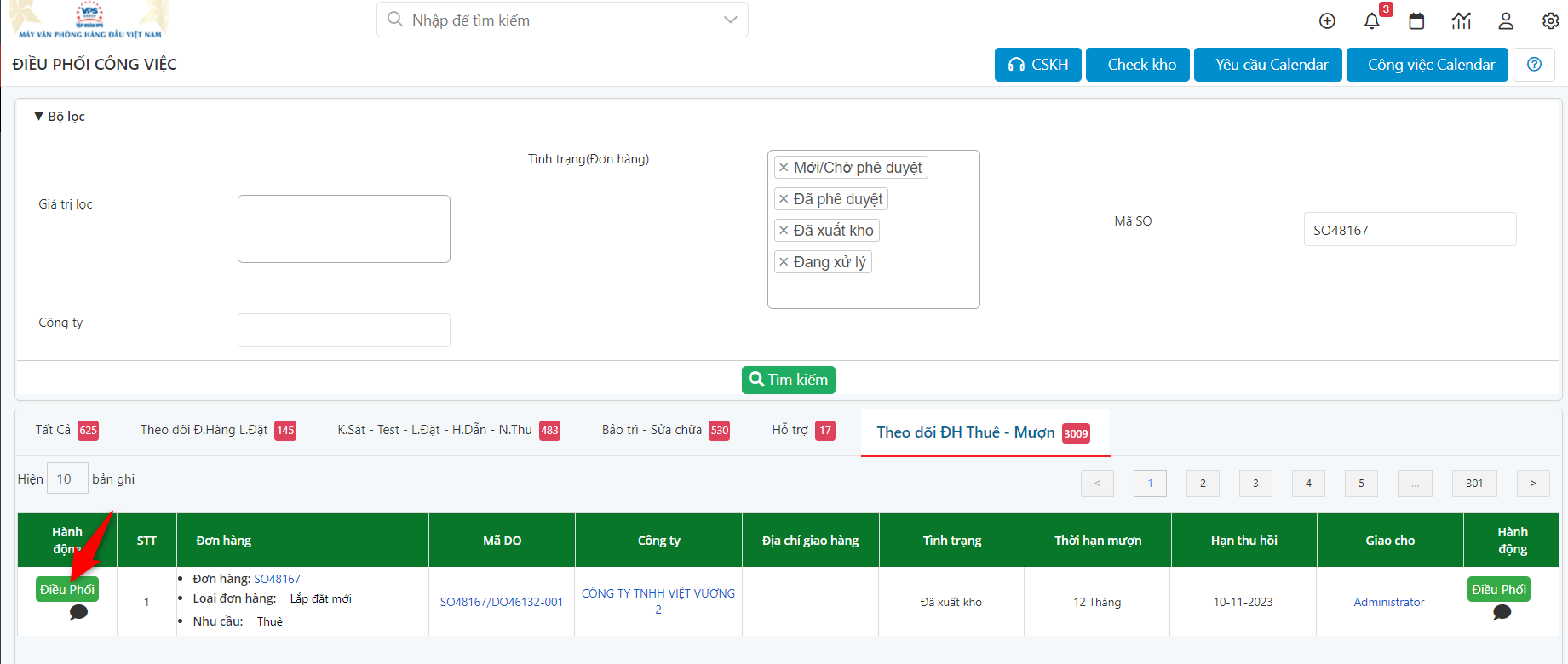Open delivery order link SO48167/DO46132-001
Image resolution: width=1568 pixels, height=664 pixels.
point(502,602)
